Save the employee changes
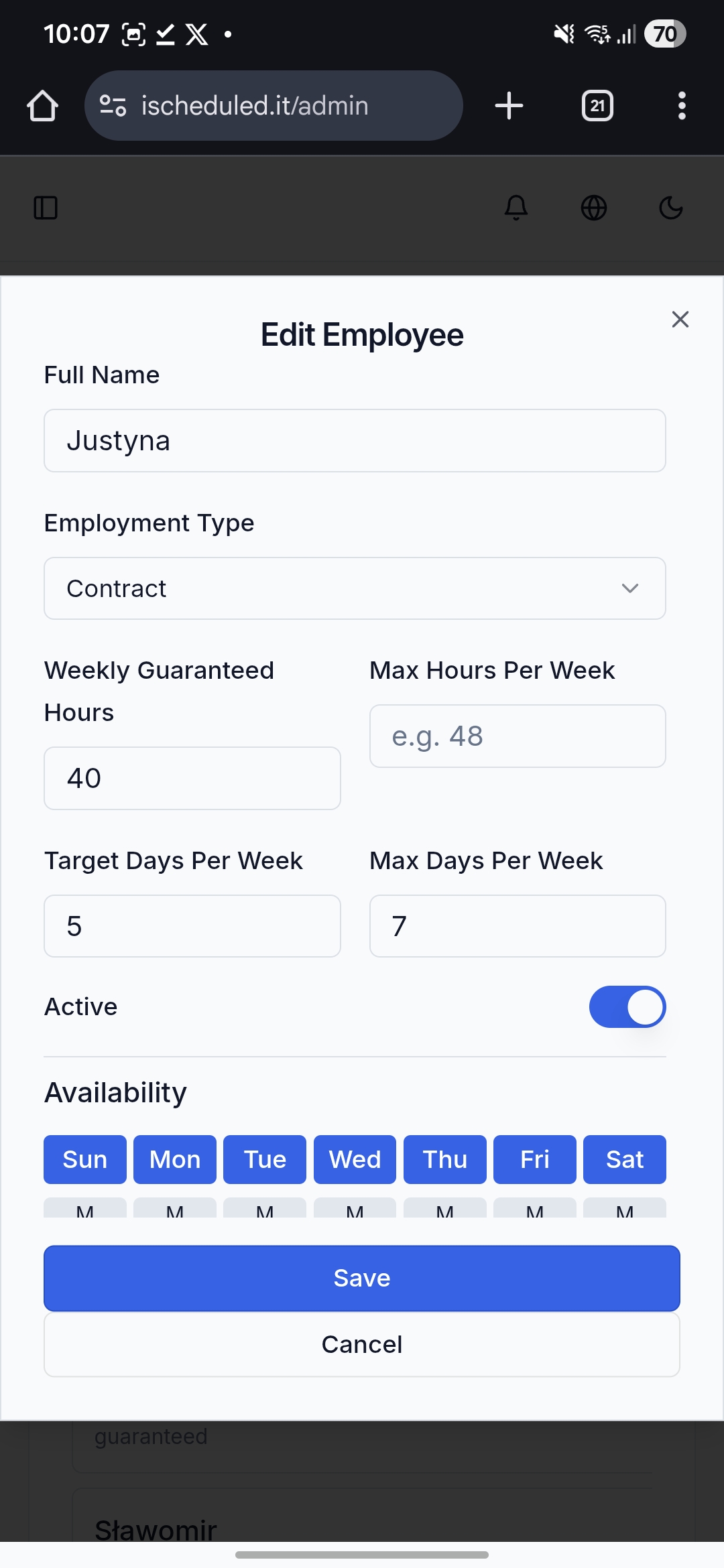Screen dimensions: 724x1568 point(362,1278)
